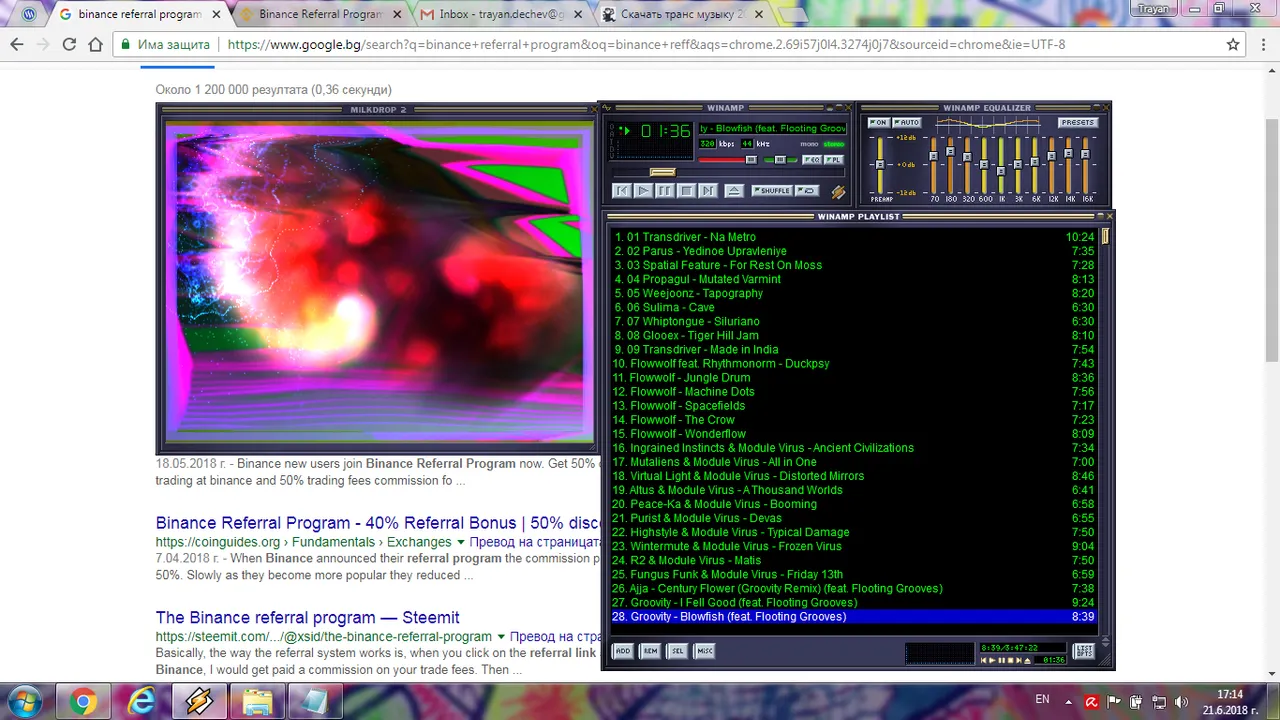Select track 1 Transdriver - Na Metro
The image size is (1280, 720).
coord(853,238)
